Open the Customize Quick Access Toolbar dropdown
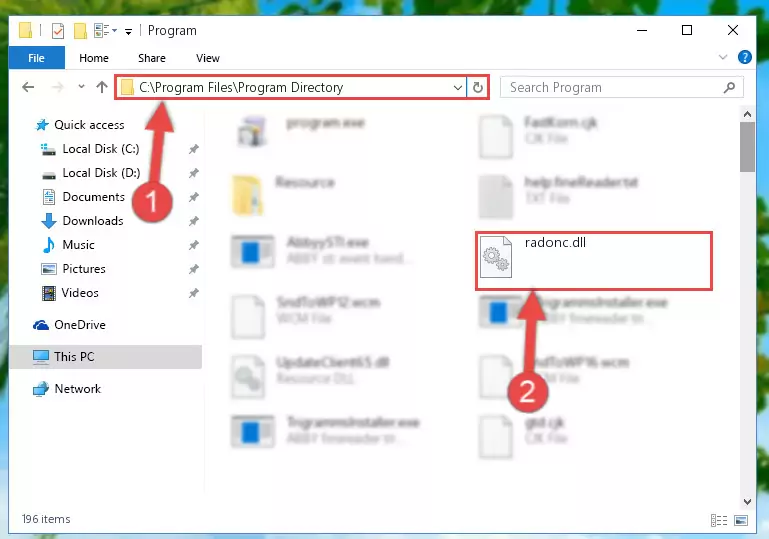Image resolution: width=769 pixels, height=539 pixels. pyautogui.click(x=128, y=32)
